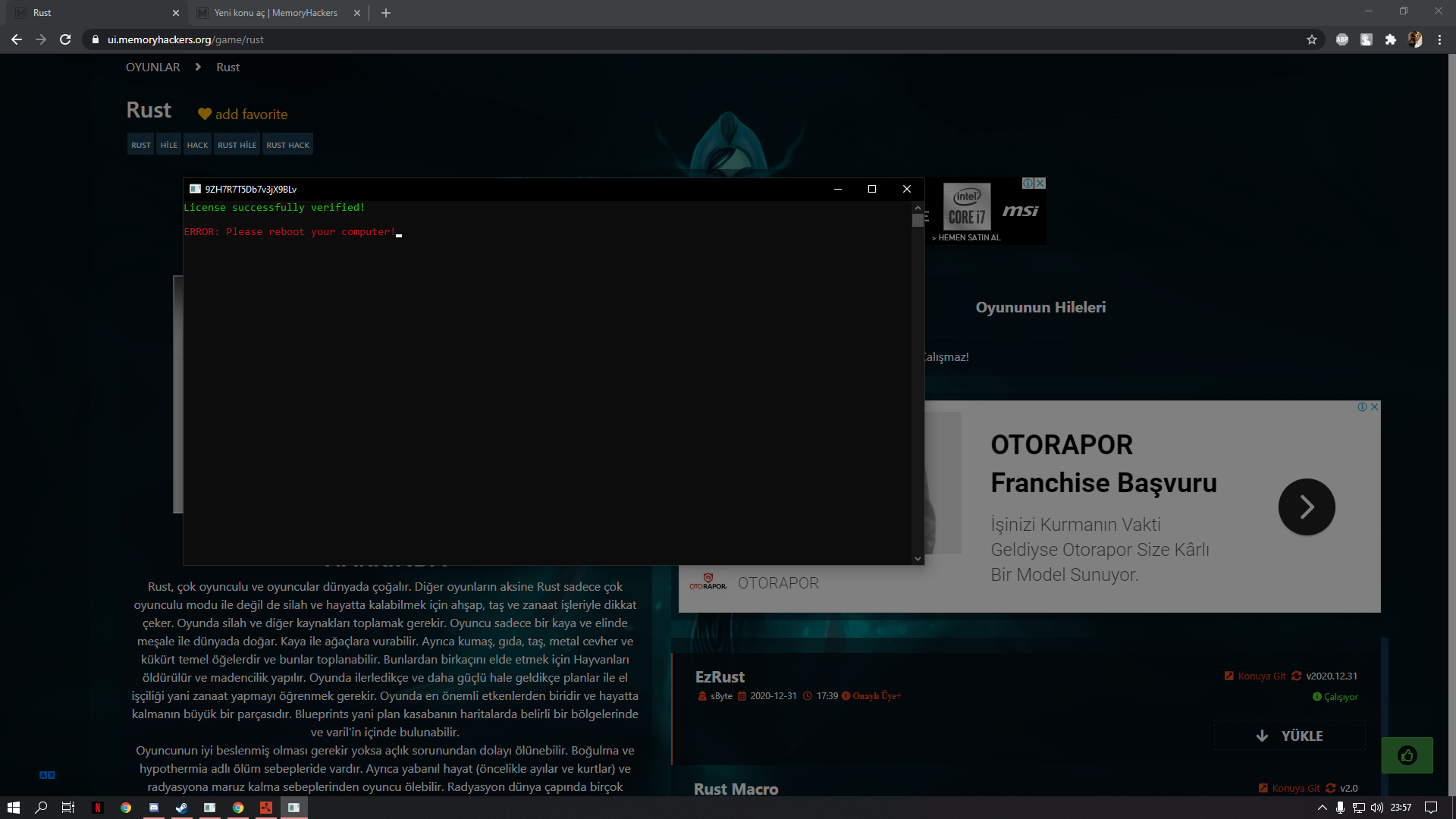Open Steam from the taskbar
This screenshot has height=819, width=1456.
[182, 808]
